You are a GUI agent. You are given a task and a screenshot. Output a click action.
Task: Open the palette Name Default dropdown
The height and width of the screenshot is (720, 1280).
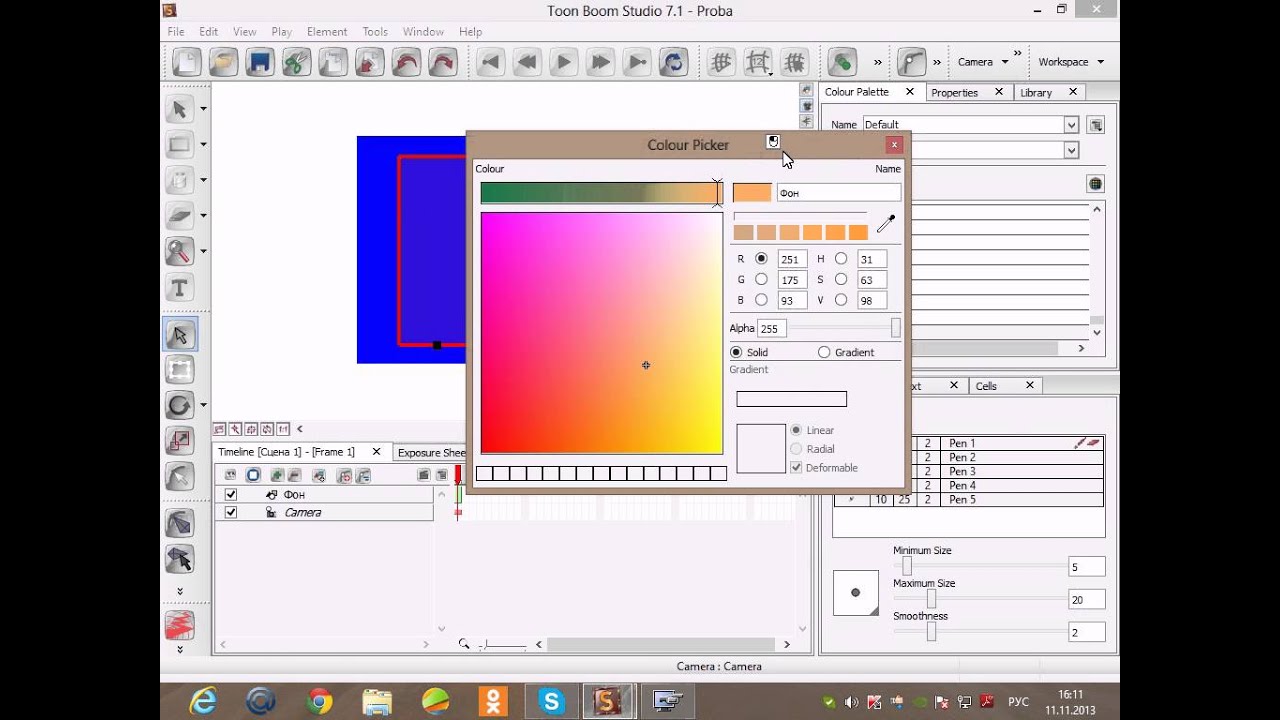coord(1071,125)
